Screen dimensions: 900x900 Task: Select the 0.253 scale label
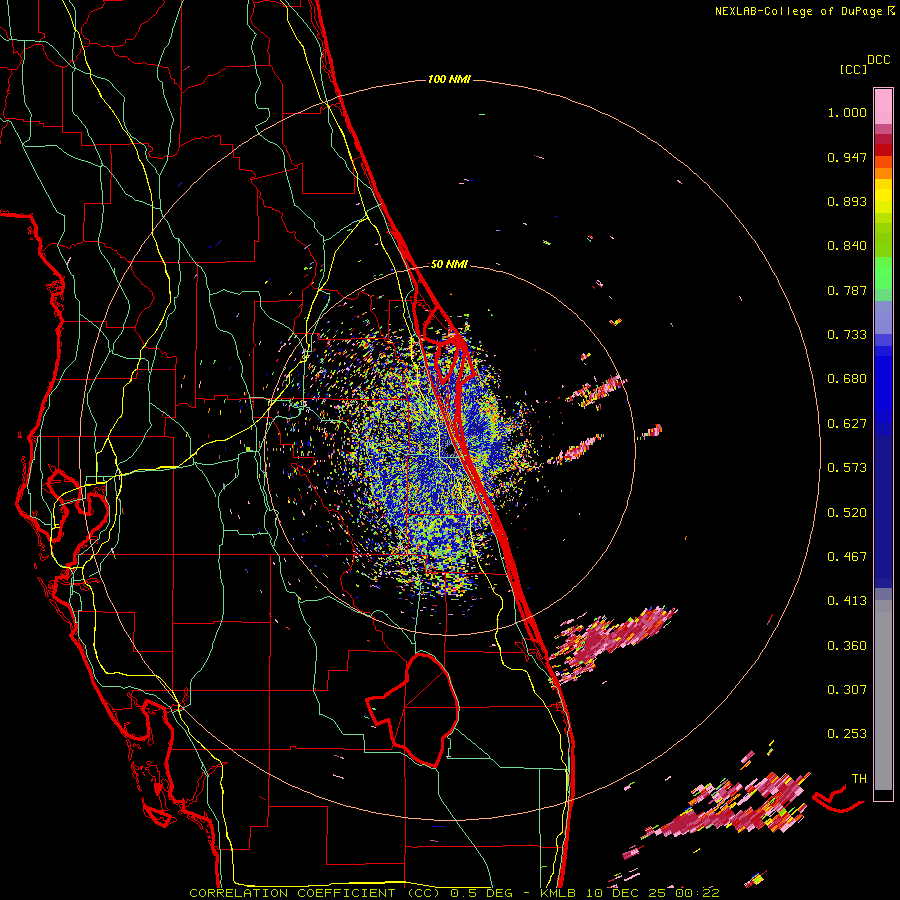point(847,734)
